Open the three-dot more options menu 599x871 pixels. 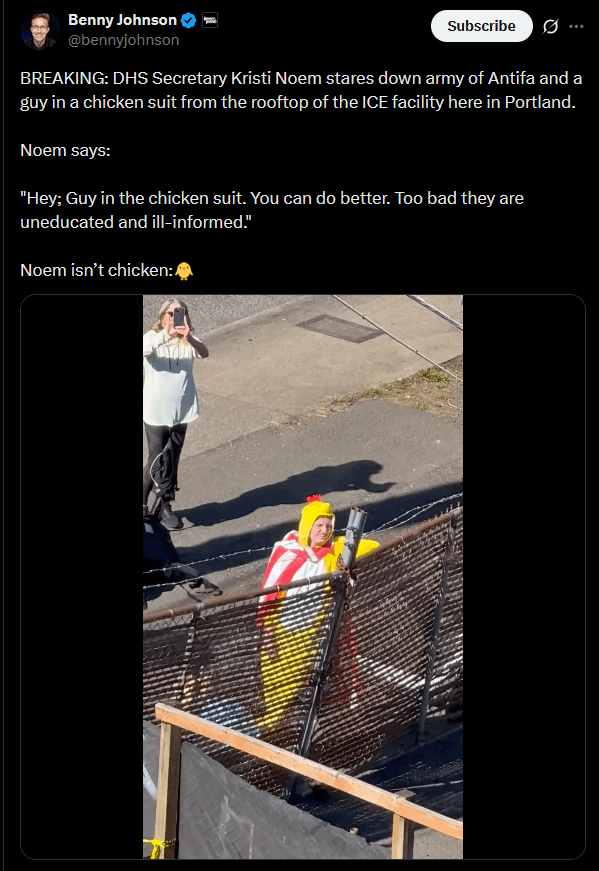577,26
